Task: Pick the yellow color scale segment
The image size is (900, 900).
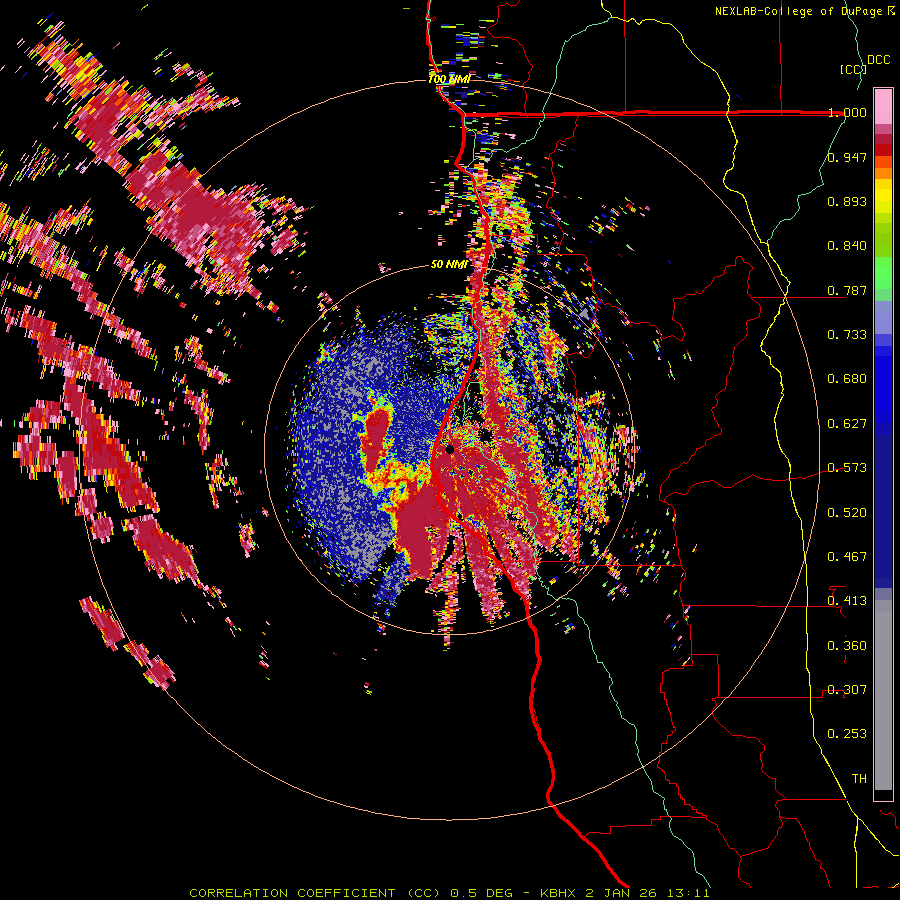Action: point(883,196)
